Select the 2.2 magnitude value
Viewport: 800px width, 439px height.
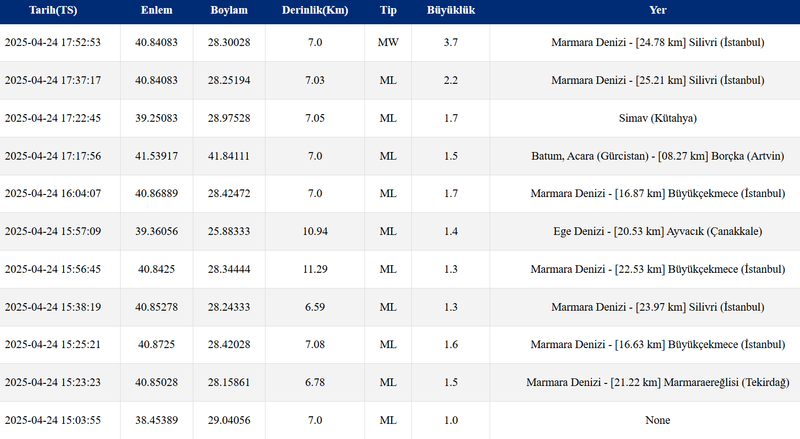[450, 80]
